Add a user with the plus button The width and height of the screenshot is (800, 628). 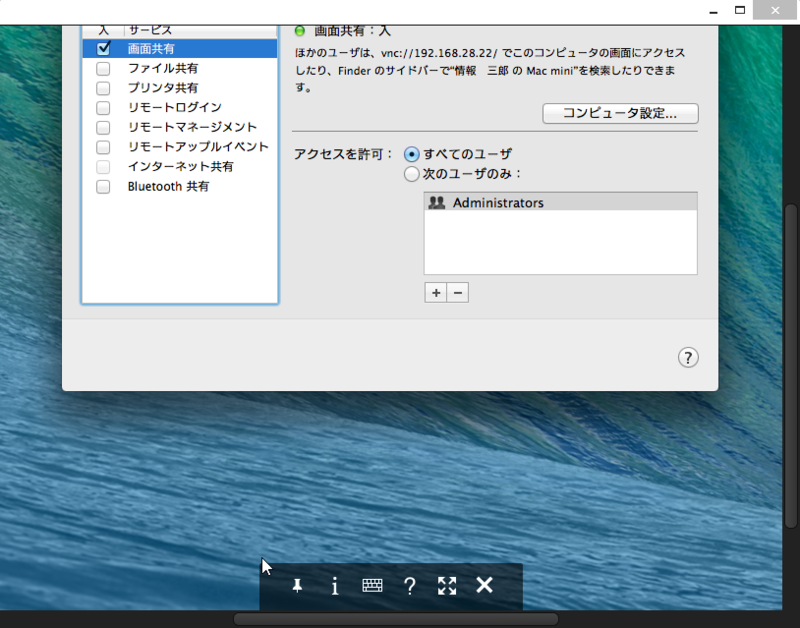coord(436,292)
